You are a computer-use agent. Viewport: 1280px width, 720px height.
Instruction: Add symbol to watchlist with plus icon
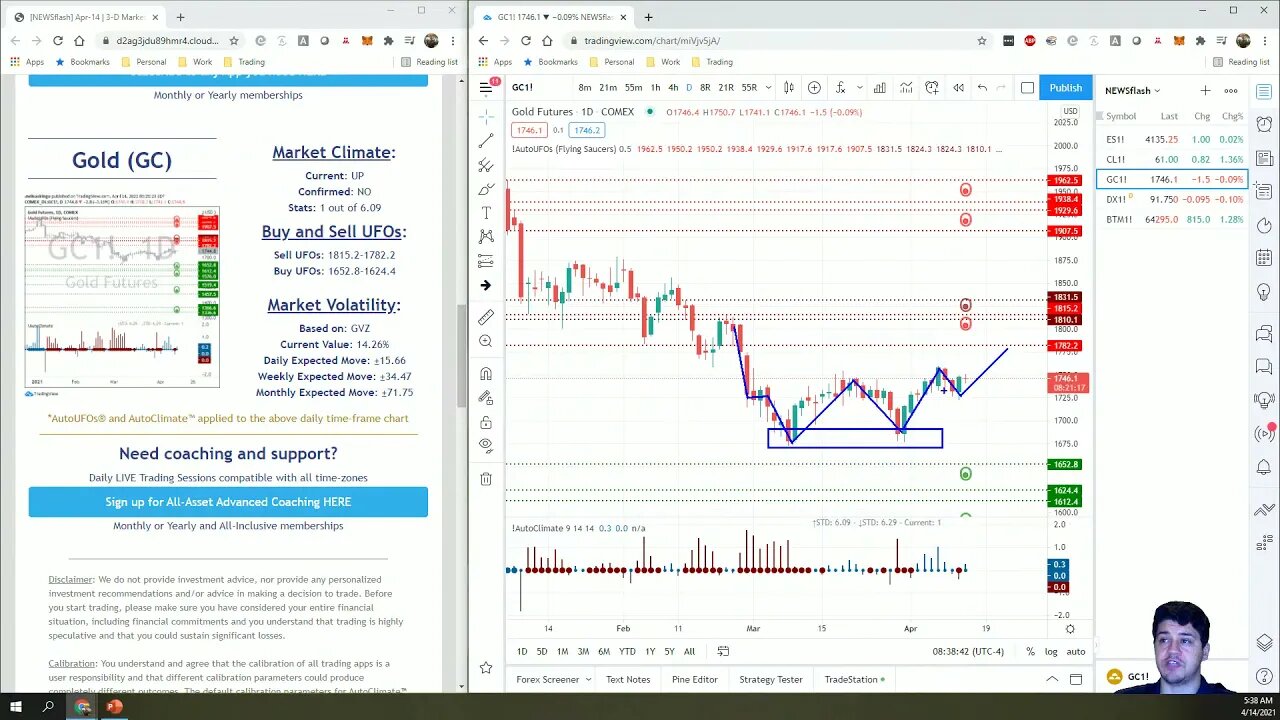tap(1205, 90)
